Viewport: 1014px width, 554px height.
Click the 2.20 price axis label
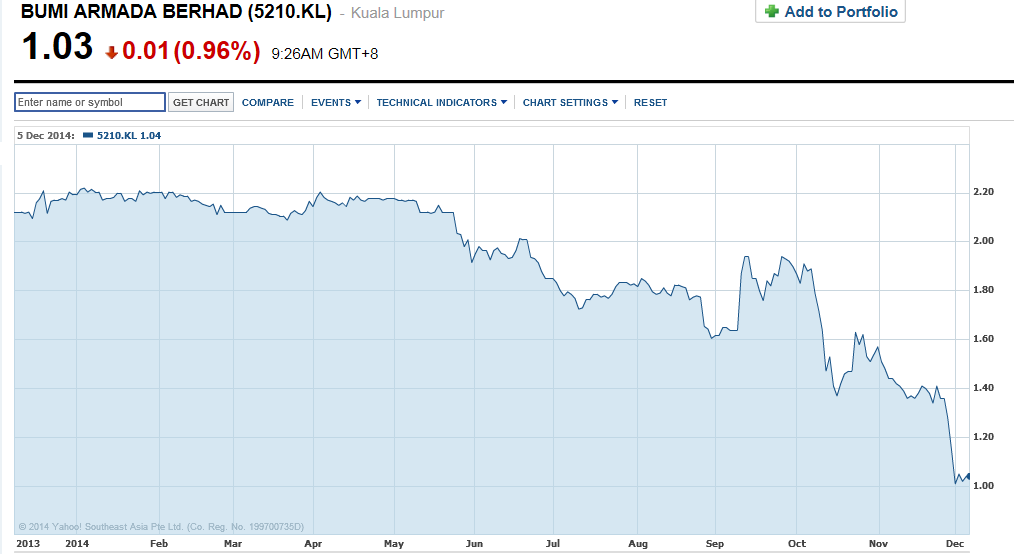[983, 191]
